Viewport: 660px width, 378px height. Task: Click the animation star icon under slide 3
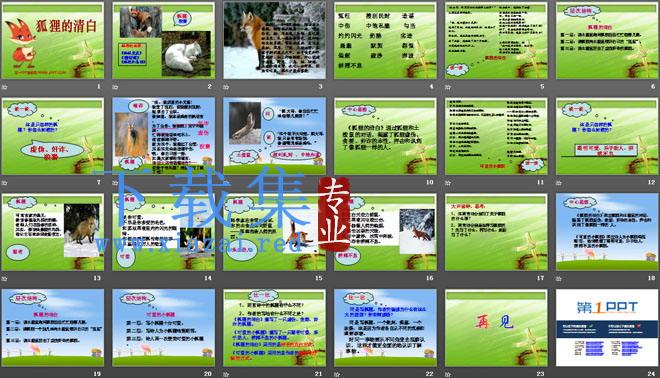(x=226, y=87)
